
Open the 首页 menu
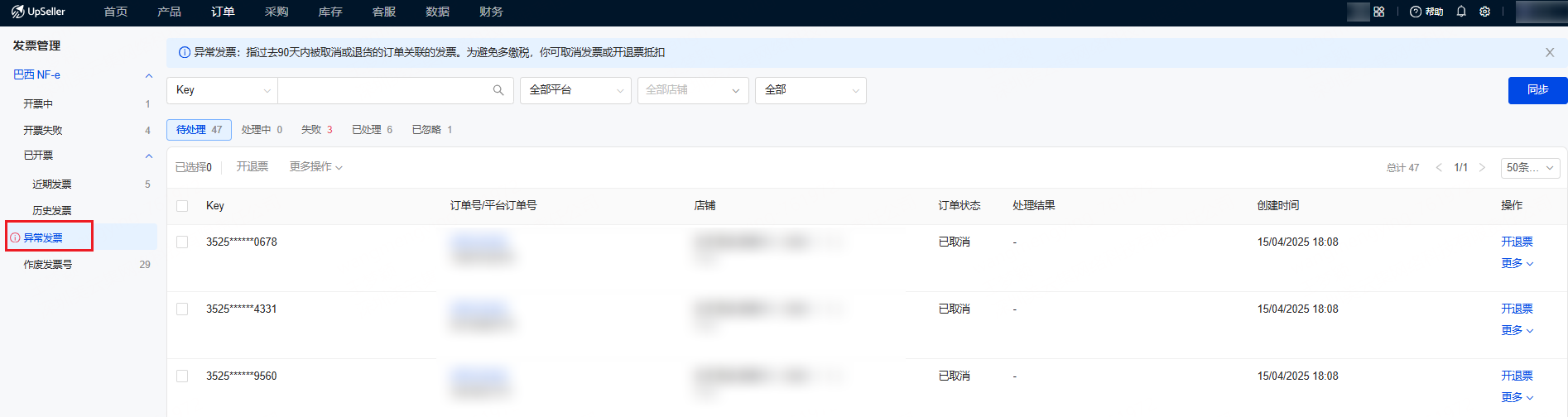click(116, 12)
